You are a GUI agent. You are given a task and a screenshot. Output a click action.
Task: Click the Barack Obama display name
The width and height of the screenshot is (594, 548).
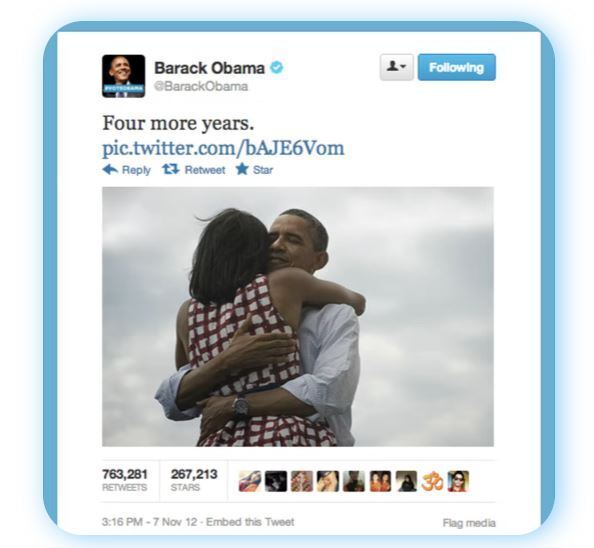point(209,68)
